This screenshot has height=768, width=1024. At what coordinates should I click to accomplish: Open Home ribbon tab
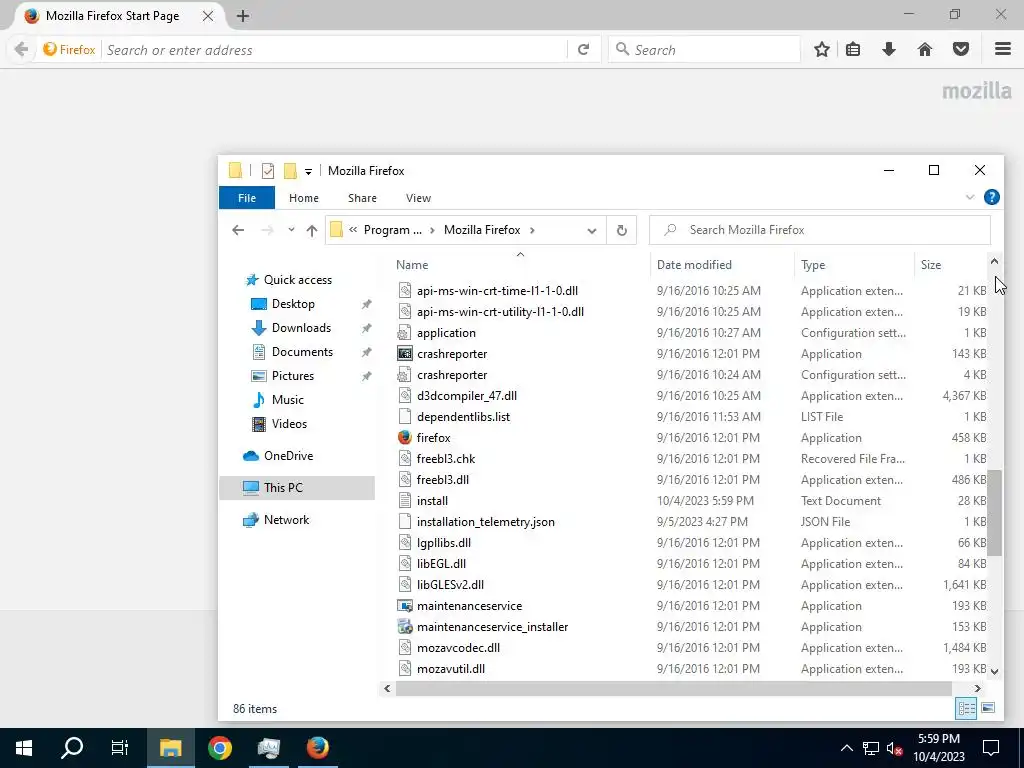point(304,198)
